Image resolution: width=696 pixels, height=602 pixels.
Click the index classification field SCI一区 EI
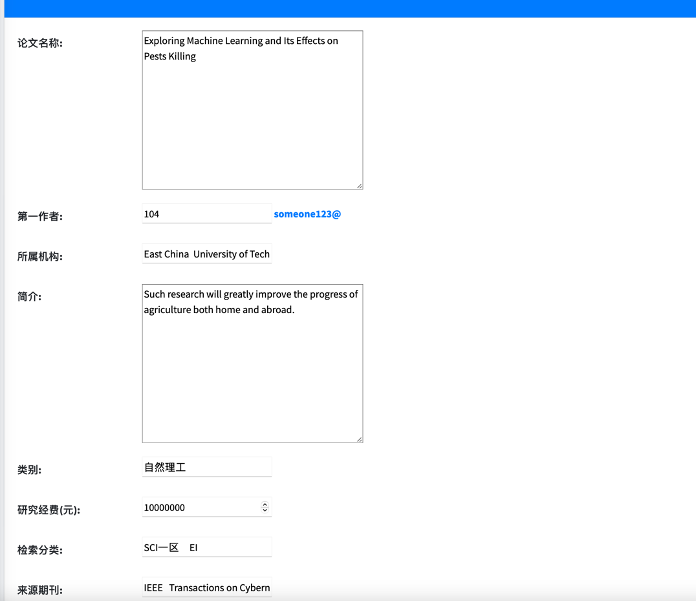coord(207,547)
